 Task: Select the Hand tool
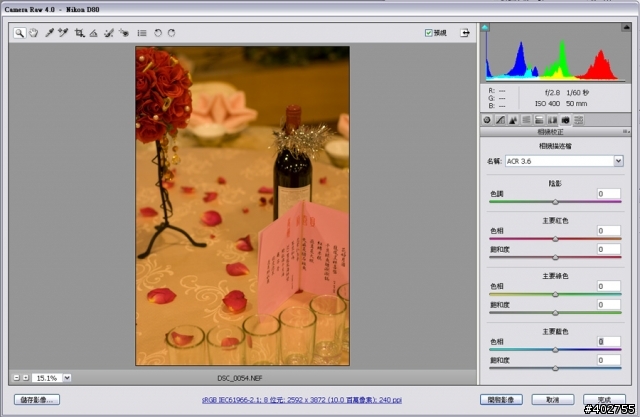point(33,32)
